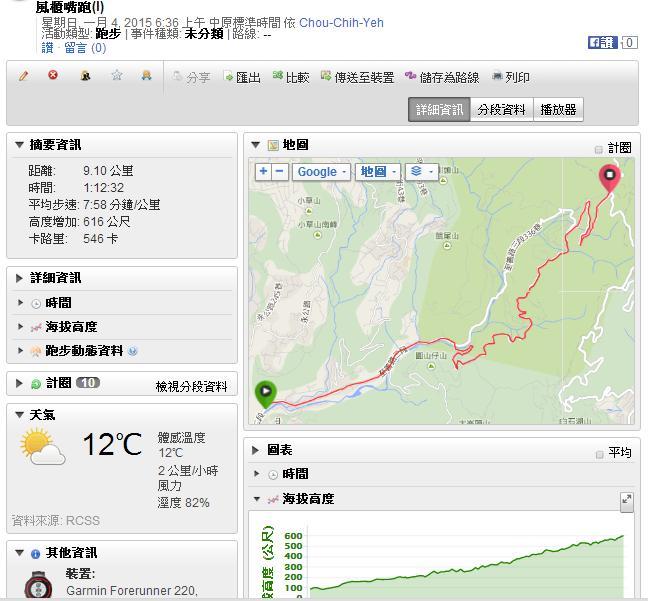648x601 pixels.
Task: Open the 地圖 map type dropdown
Action: 378,172
